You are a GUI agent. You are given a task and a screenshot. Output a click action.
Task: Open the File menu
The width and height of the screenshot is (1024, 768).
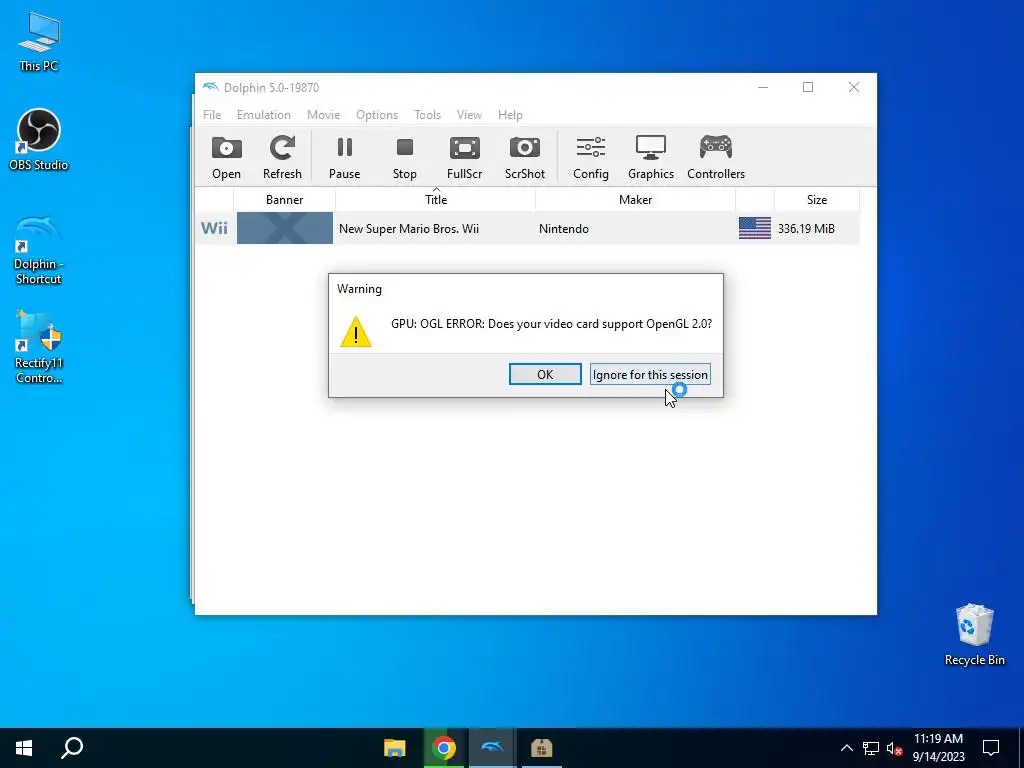tap(212, 115)
